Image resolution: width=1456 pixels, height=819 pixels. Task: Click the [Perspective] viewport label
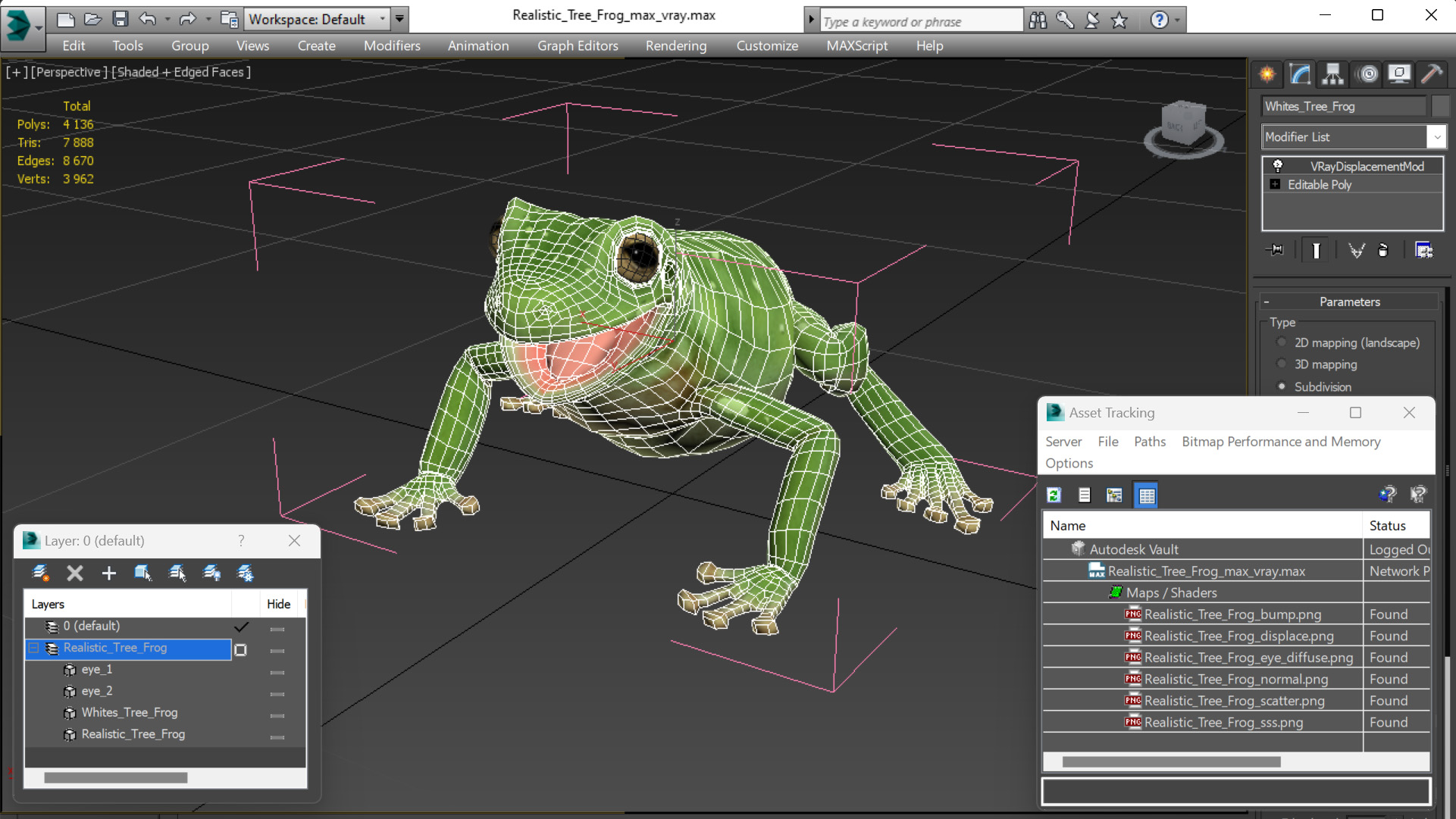[x=69, y=72]
